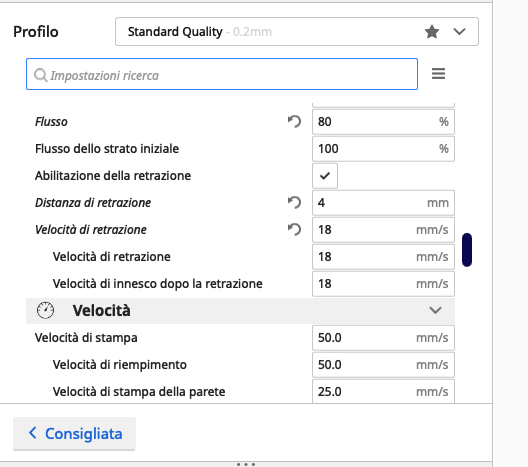Click the Velocità section header

tap(240, 310)
